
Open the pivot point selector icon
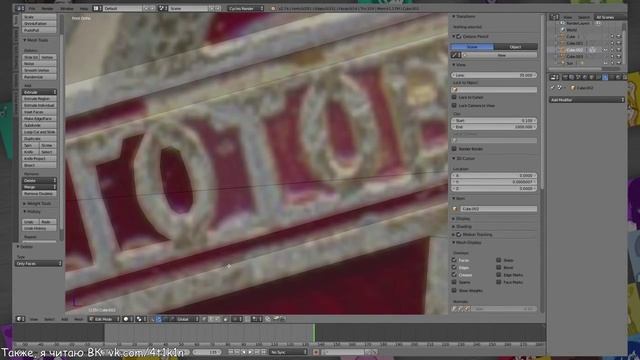tap(141, 319)
